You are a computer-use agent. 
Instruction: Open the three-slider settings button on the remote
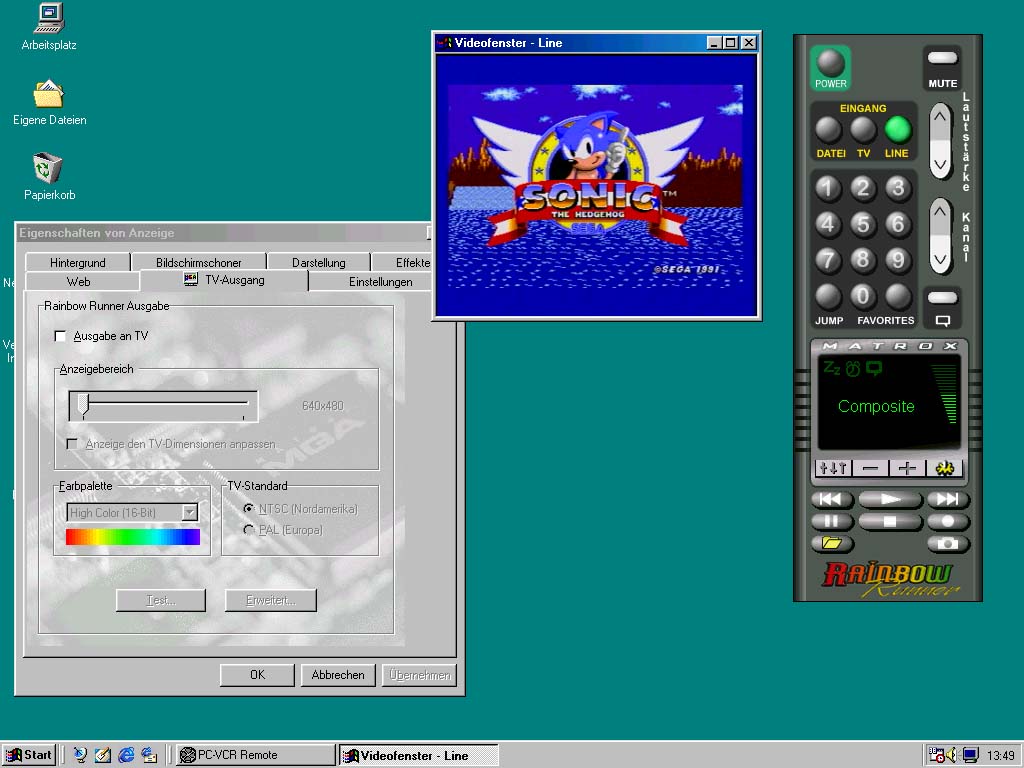tap(833, 468)
